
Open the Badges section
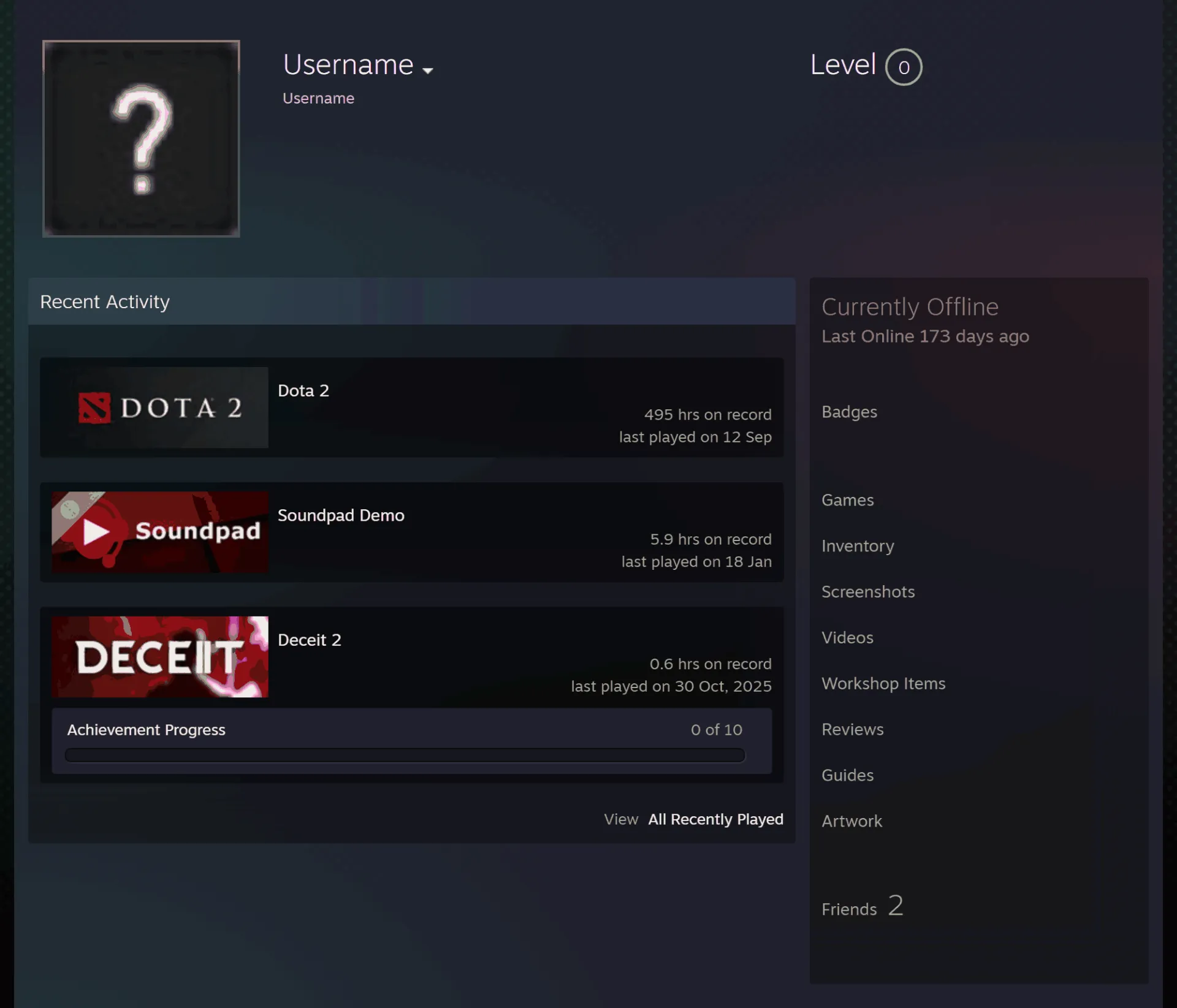tap(849, 412)
